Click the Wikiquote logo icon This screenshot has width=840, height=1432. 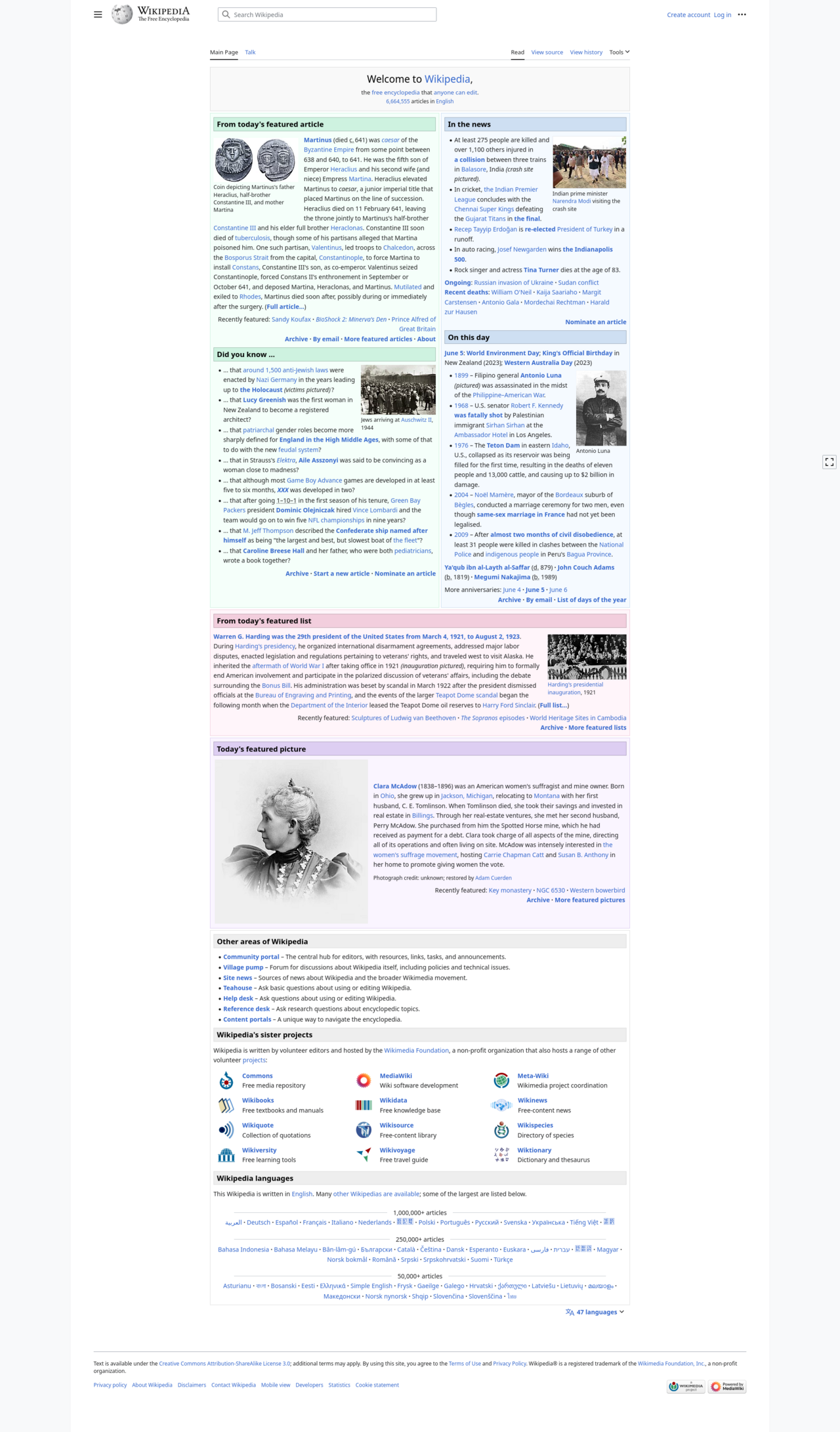[x=226, y=1129]
